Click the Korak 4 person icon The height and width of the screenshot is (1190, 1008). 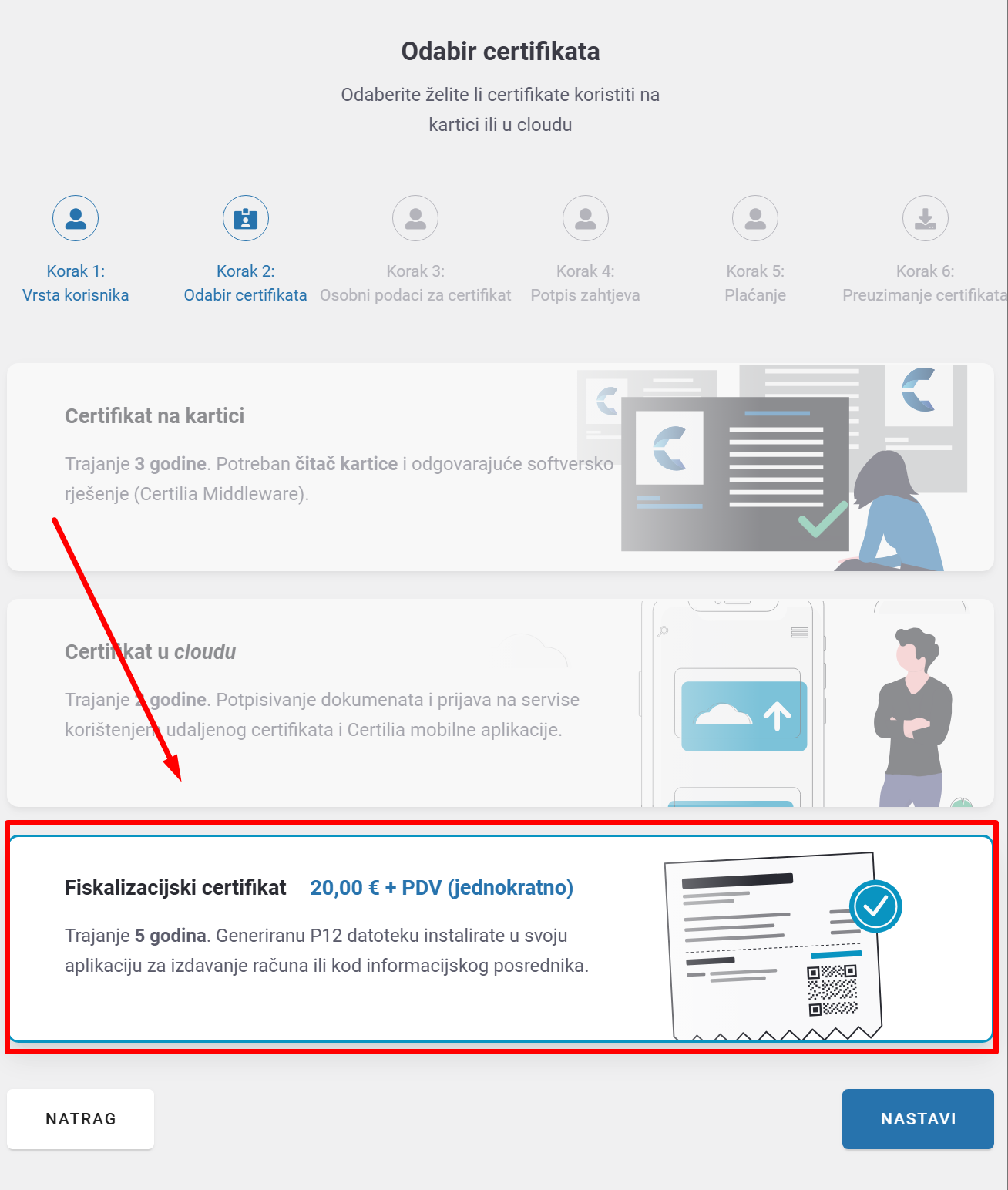click(585, 218)
